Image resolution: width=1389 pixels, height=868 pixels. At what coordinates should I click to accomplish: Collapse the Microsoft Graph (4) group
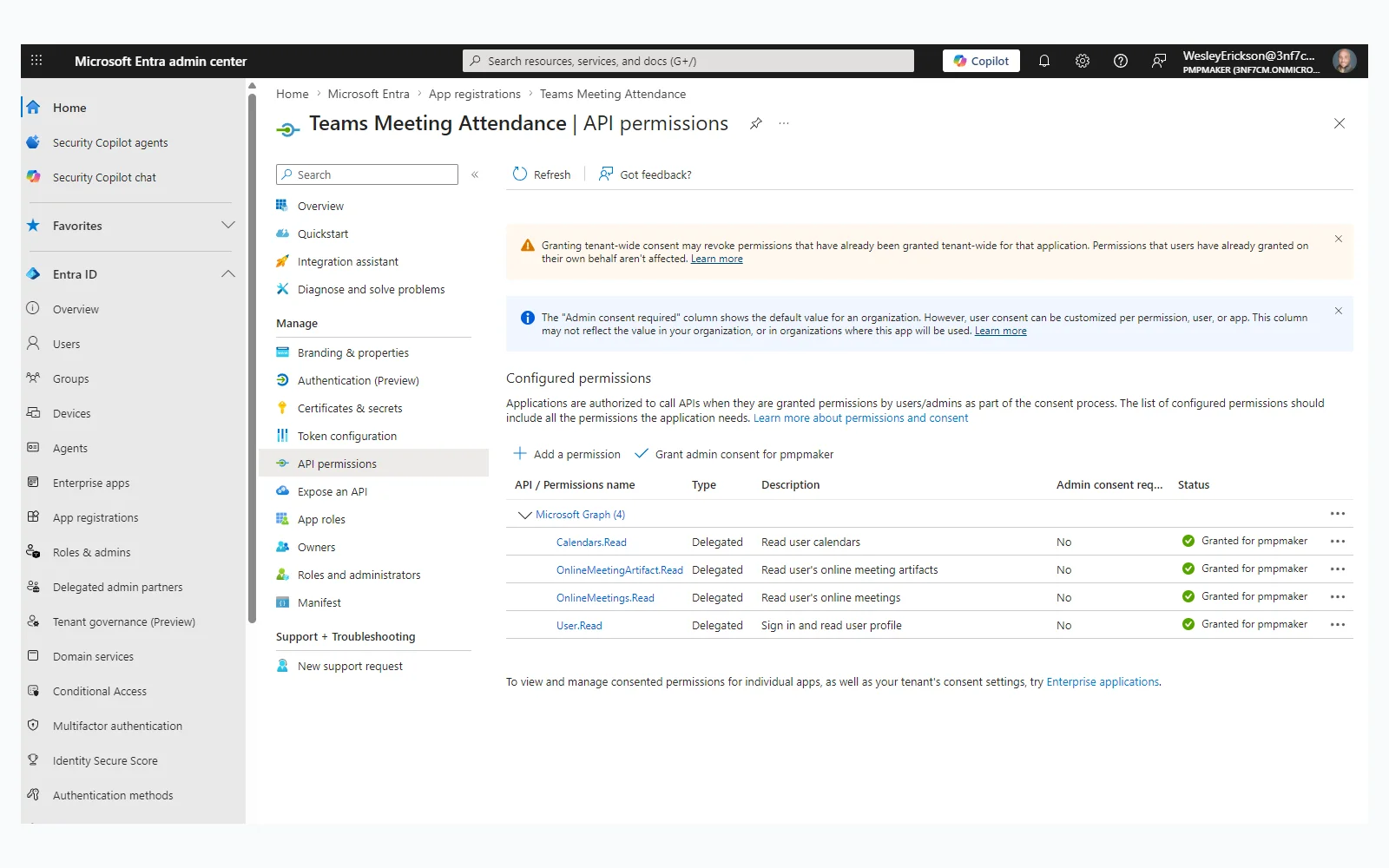click(x=524, y=515)
